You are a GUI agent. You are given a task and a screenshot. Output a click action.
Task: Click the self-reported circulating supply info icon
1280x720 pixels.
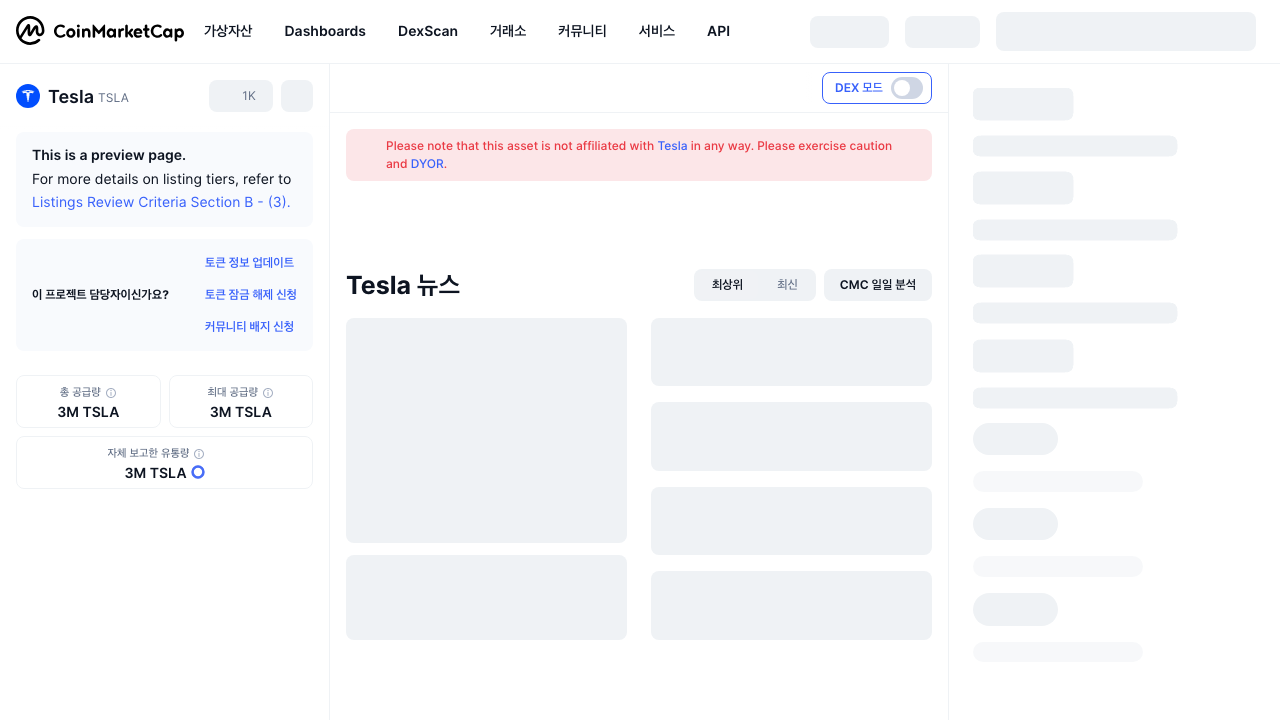(199, 454)
